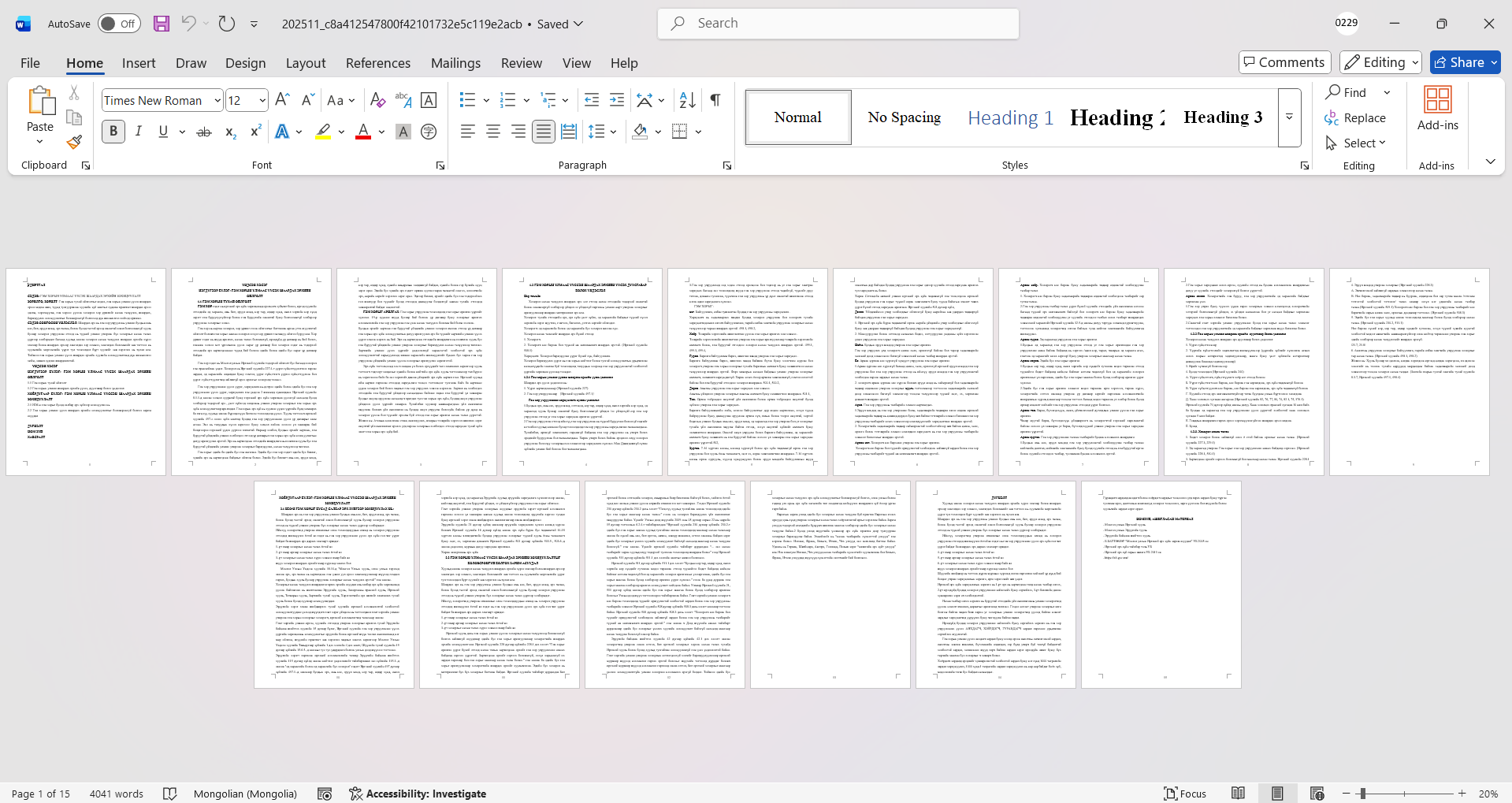Click the Clear All Formatting icon

(x=377, y=100)
